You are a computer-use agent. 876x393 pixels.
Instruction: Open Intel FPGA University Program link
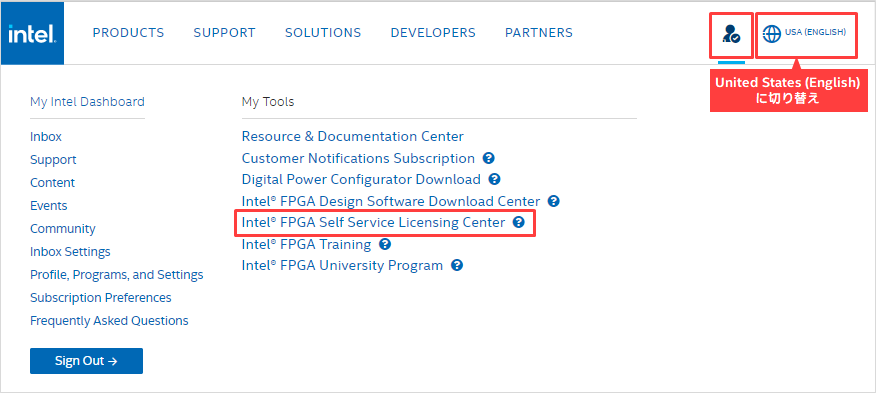pyautogui.click(x=342, y=266)
